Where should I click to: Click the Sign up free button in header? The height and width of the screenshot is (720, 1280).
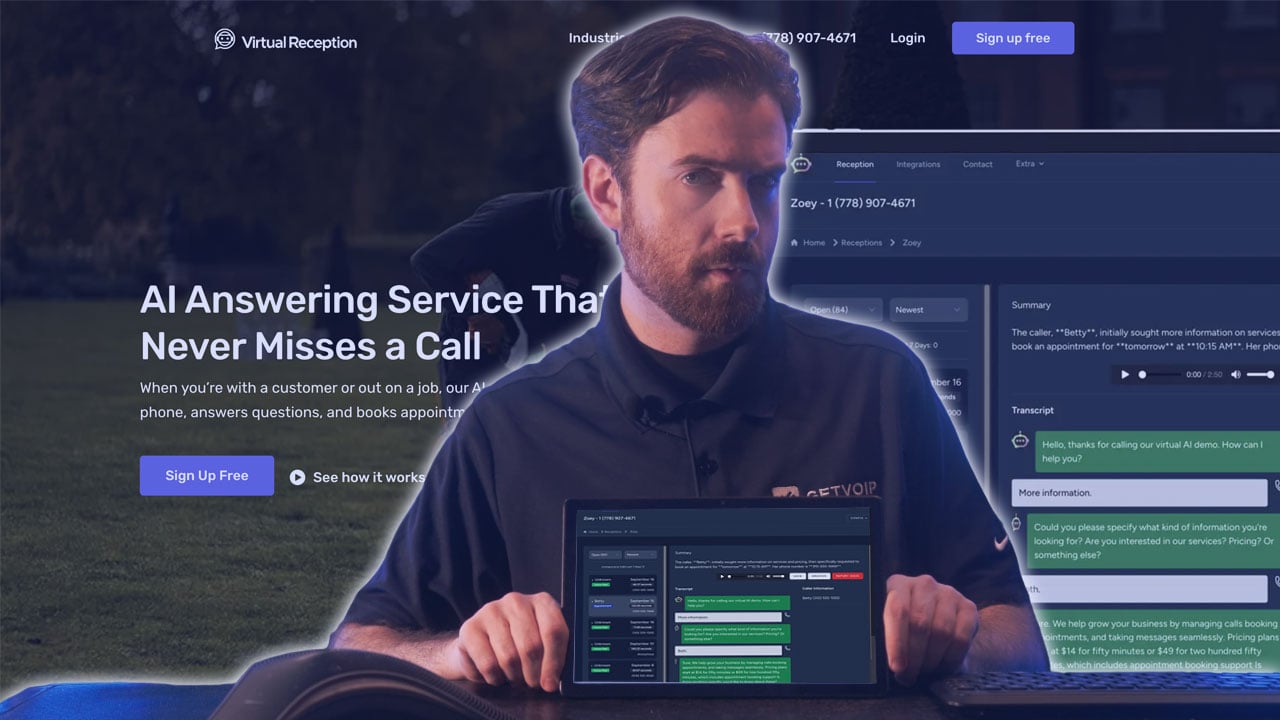[x=1012, y=38]
